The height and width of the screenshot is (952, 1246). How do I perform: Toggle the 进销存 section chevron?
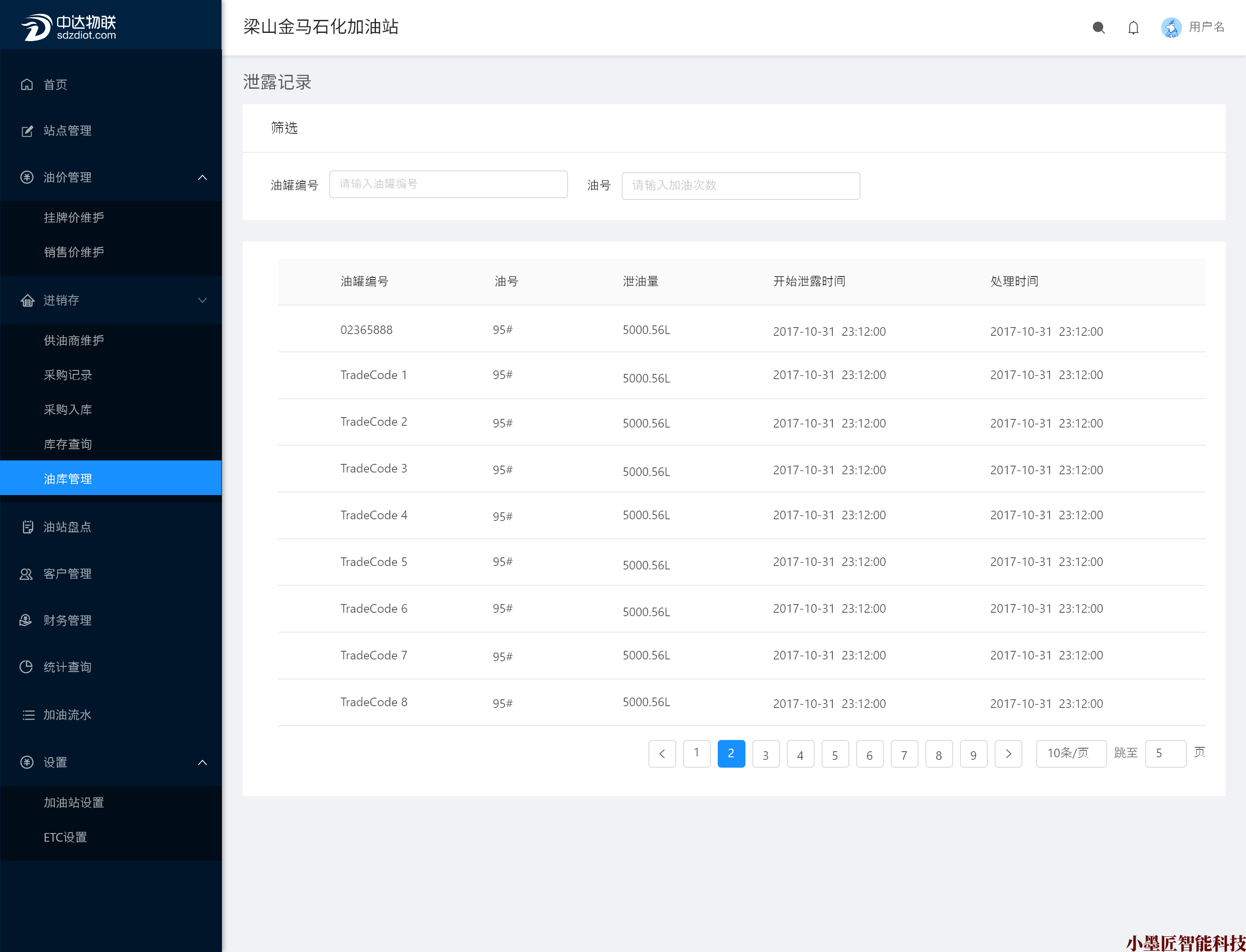pyautogui.click(x=202, y=300)
